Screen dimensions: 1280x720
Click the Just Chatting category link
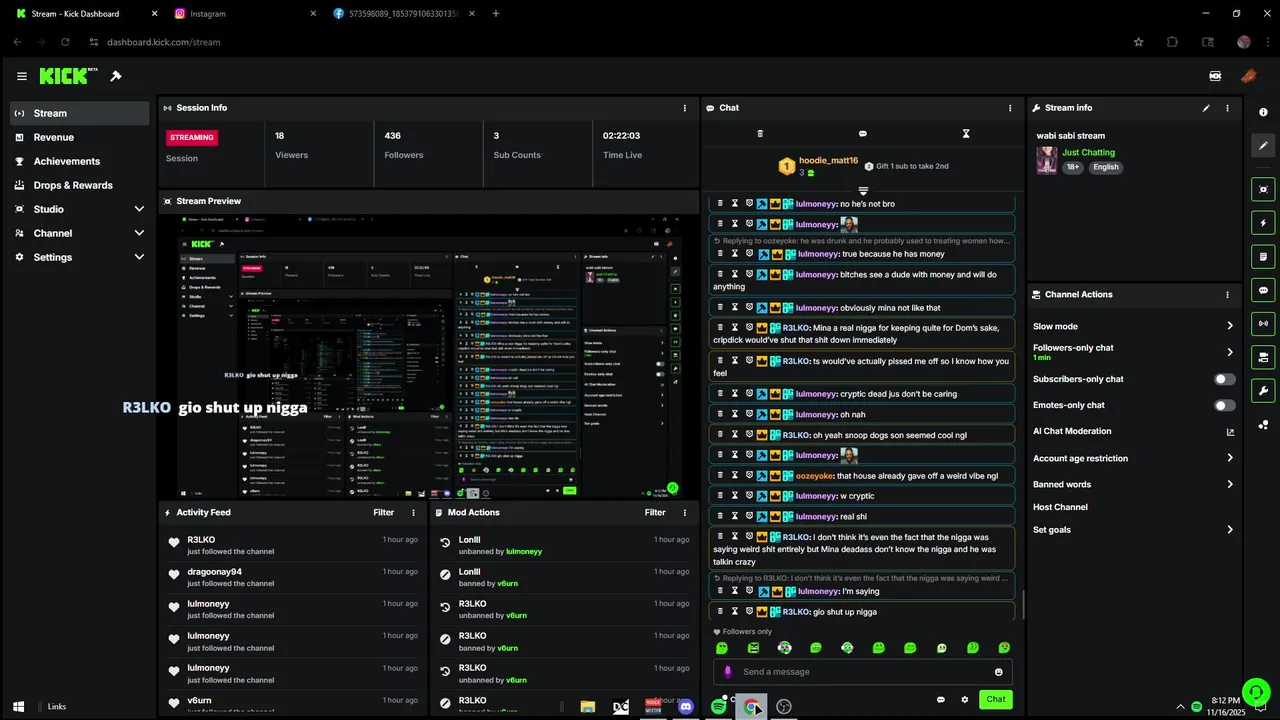coord(1088,153)
